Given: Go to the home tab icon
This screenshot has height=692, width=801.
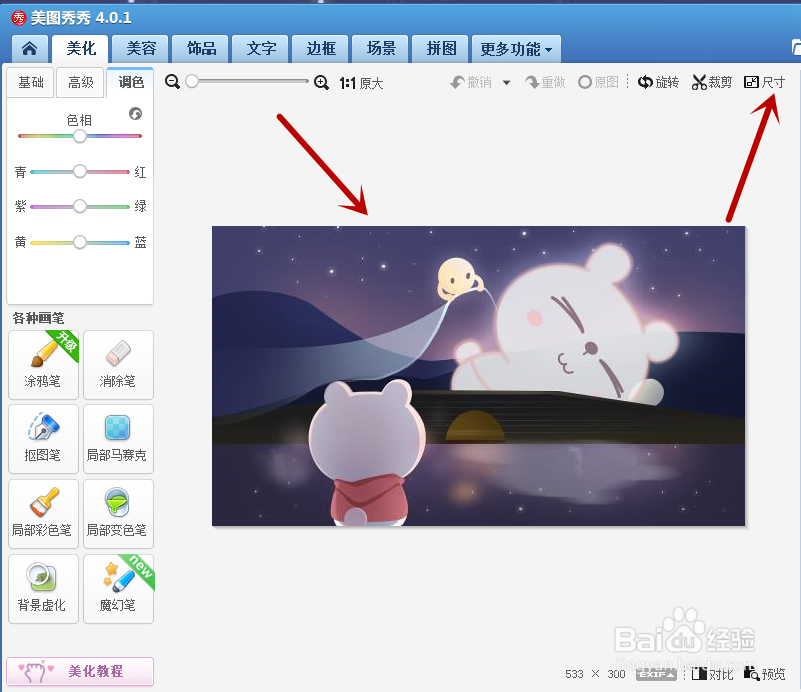Looking at the screenshot, I should [30, 49].
